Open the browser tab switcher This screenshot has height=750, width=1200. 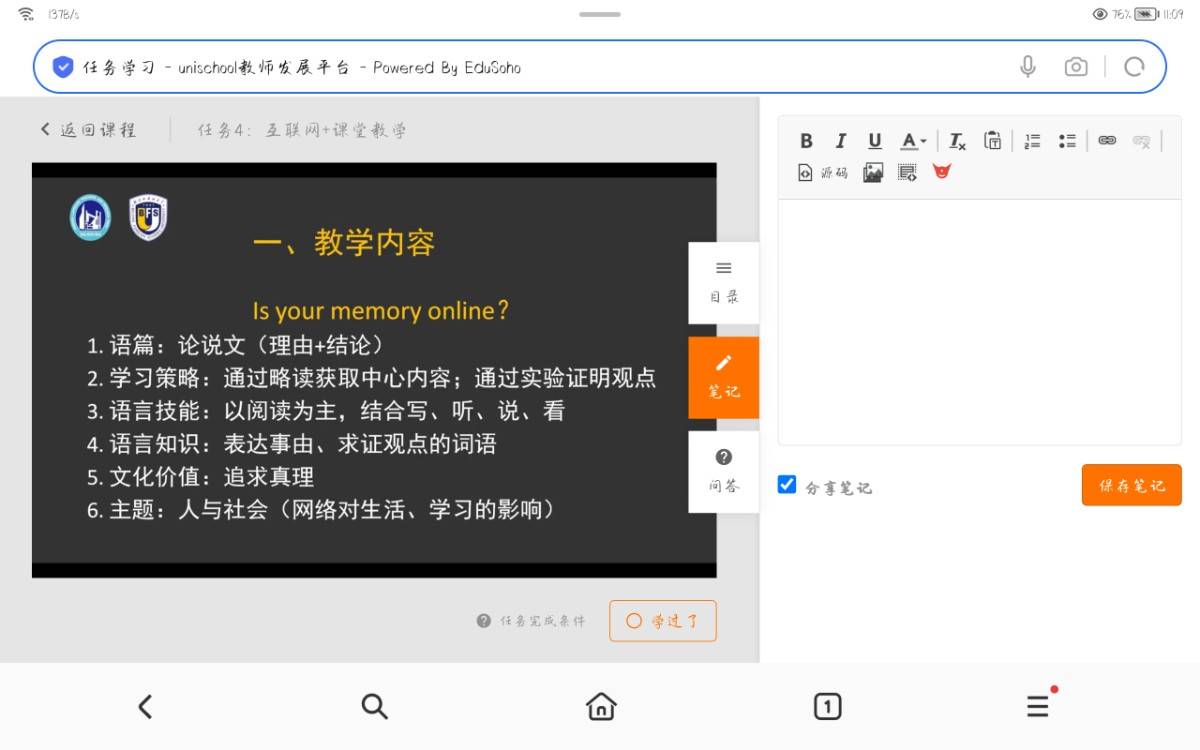(827, 707)
